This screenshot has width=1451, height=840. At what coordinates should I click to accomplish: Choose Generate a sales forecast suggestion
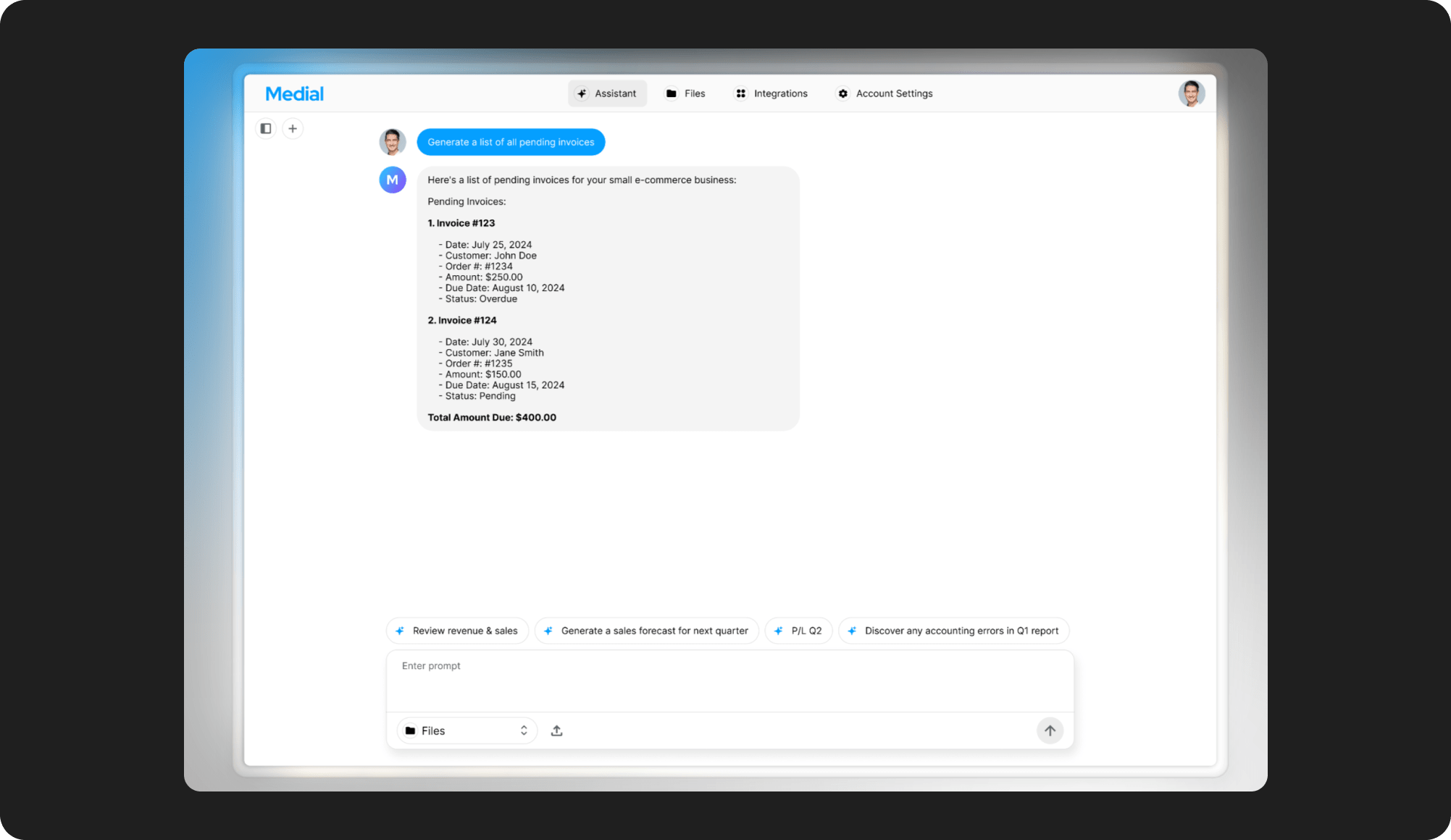[x=646, y=631]
